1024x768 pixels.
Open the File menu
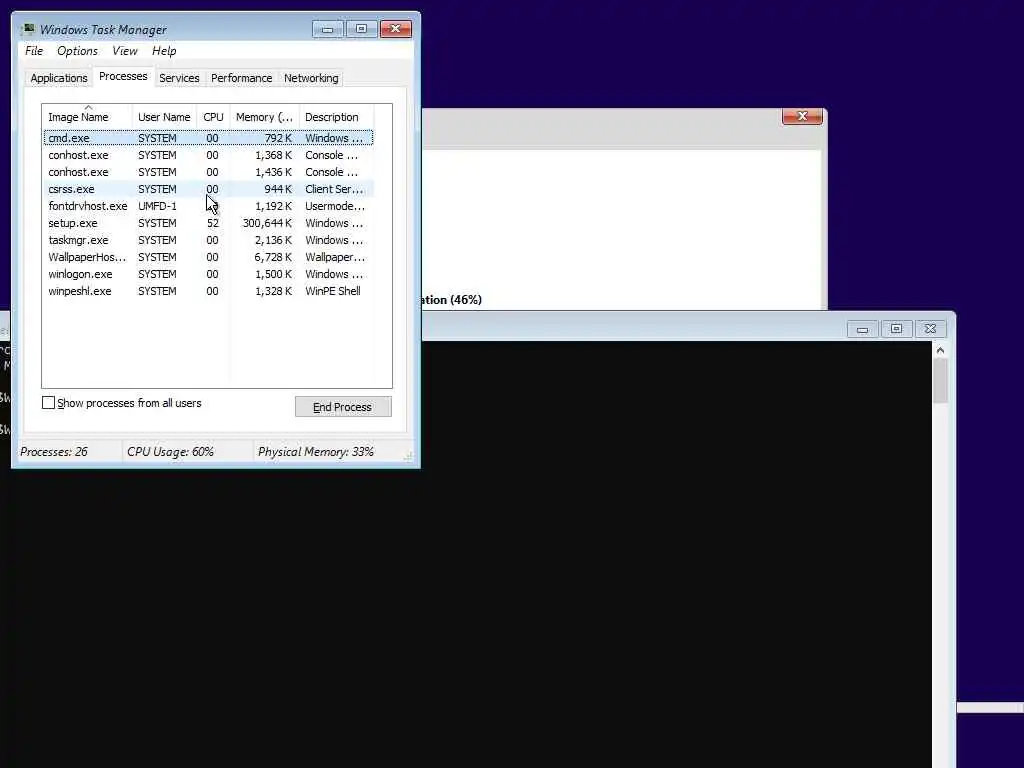[x=34, y=51]
